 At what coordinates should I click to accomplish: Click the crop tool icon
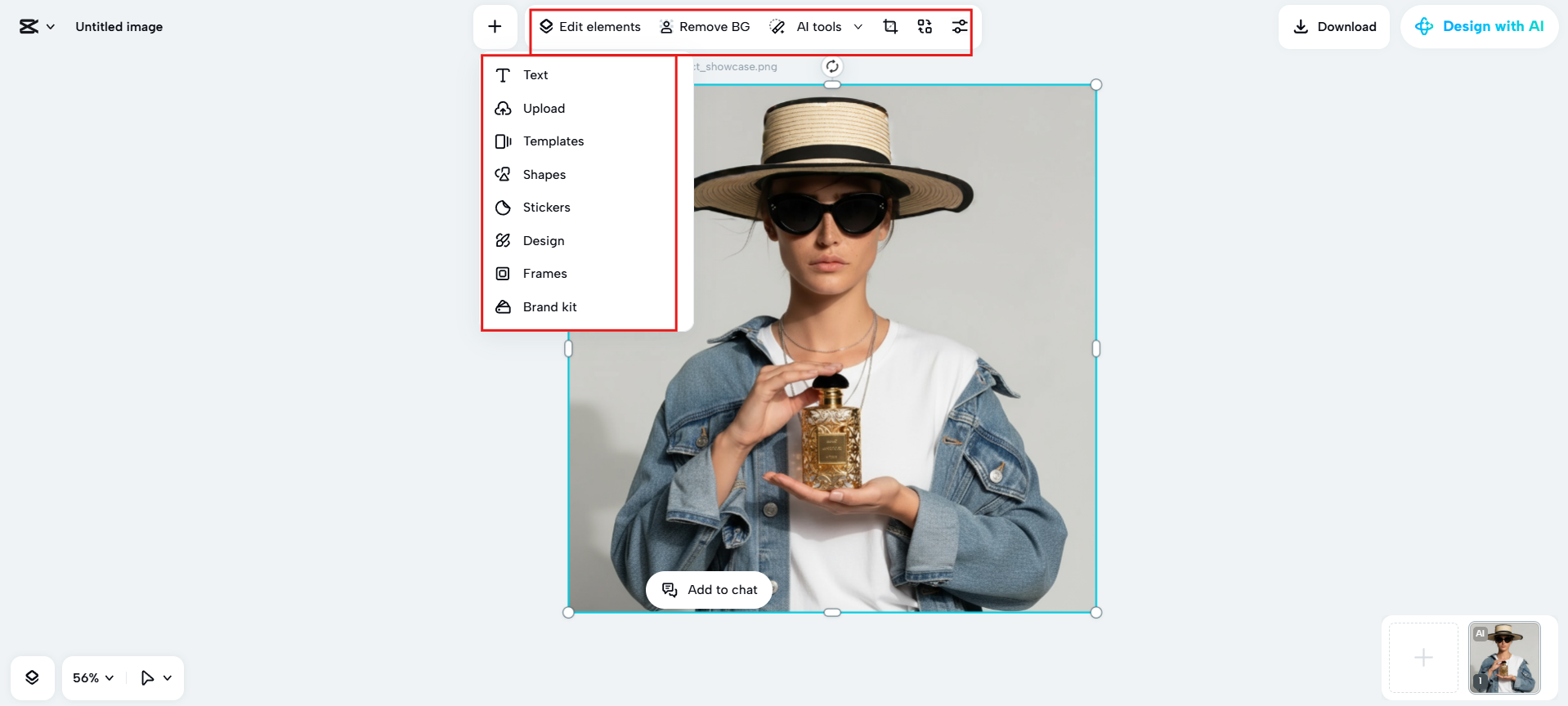tap(890, 27)
